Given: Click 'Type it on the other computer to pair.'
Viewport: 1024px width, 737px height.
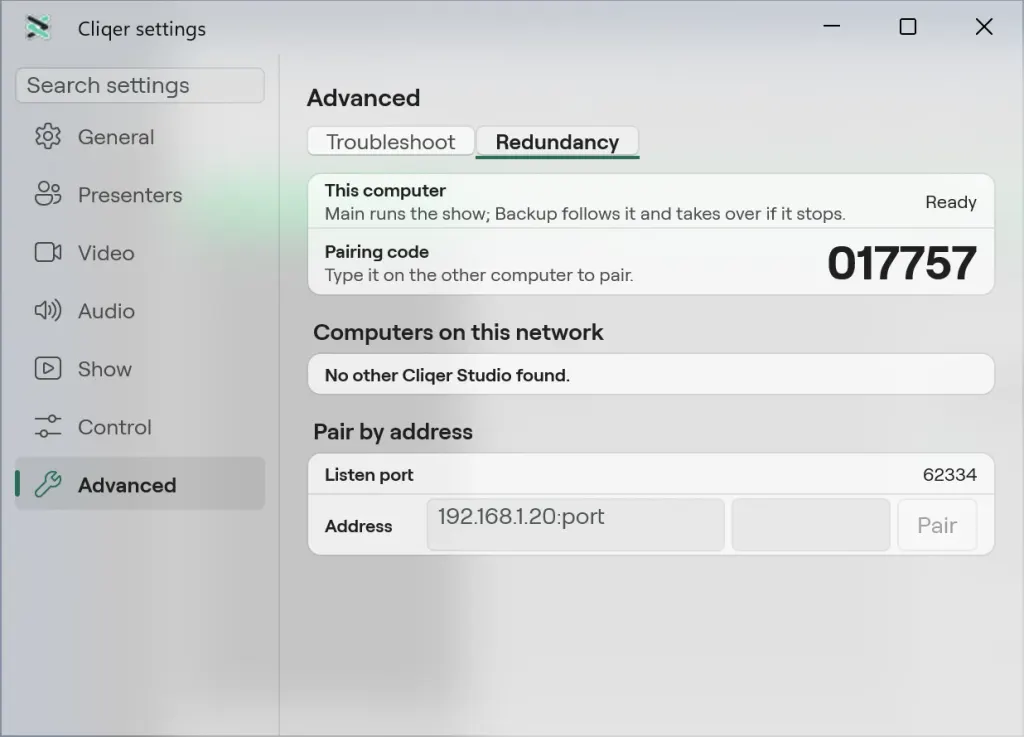Looking at the screenshot, I should click(479, 275).
